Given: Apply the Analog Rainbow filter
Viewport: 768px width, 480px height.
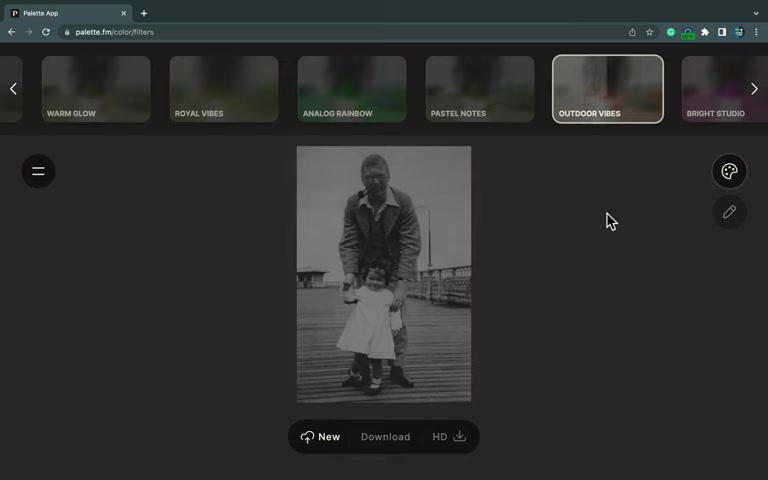Looking at the screenshot, I should pos(352,89).
